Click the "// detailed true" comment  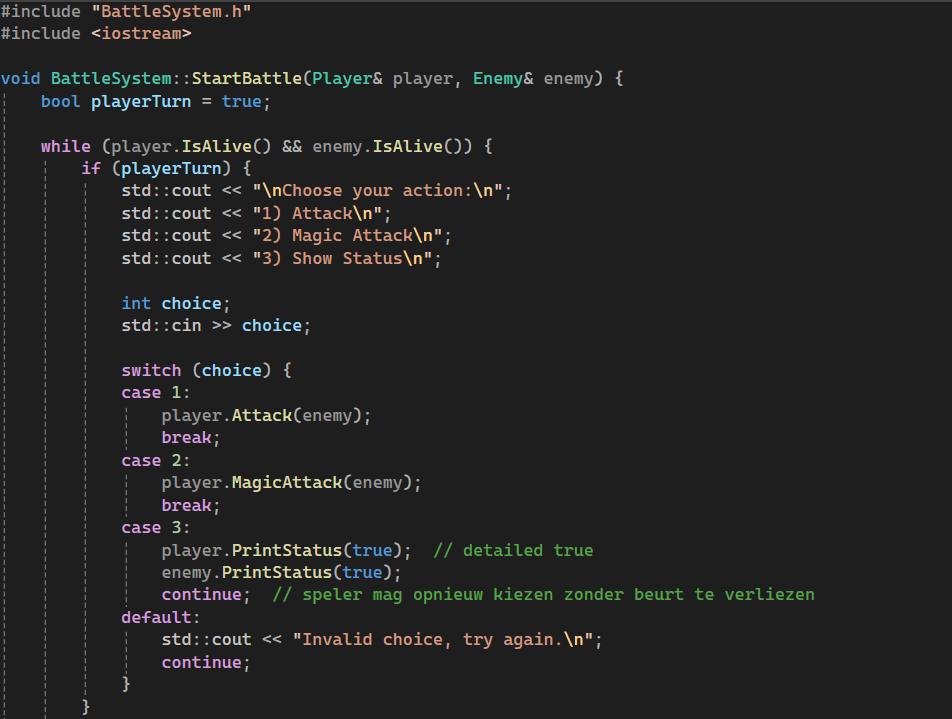click(x=513, y=550)
